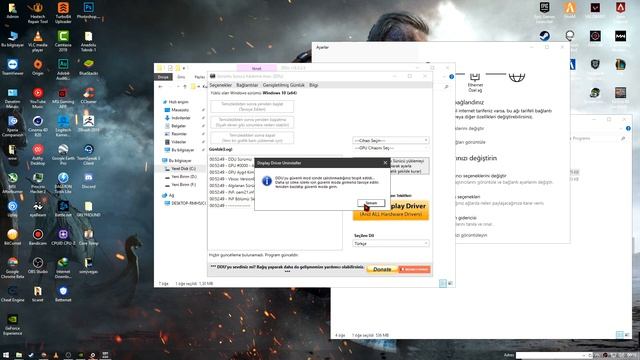
Task: Open the Türkçe language dropdown
Action: (391, 243)
